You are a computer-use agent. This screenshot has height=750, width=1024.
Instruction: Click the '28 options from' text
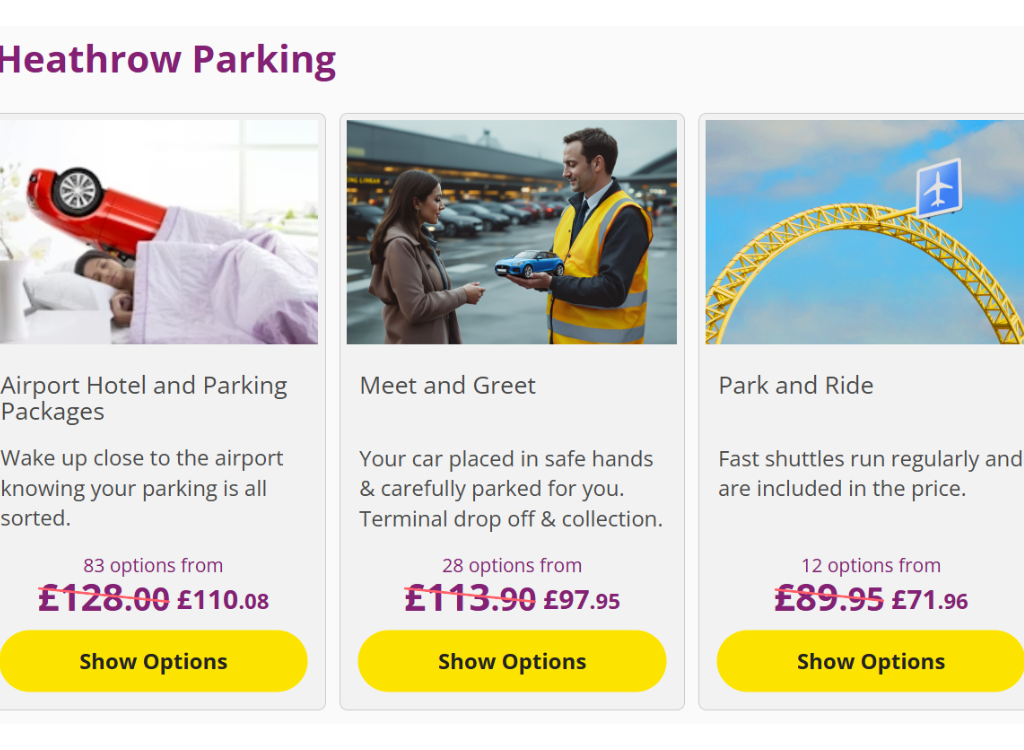512,565
